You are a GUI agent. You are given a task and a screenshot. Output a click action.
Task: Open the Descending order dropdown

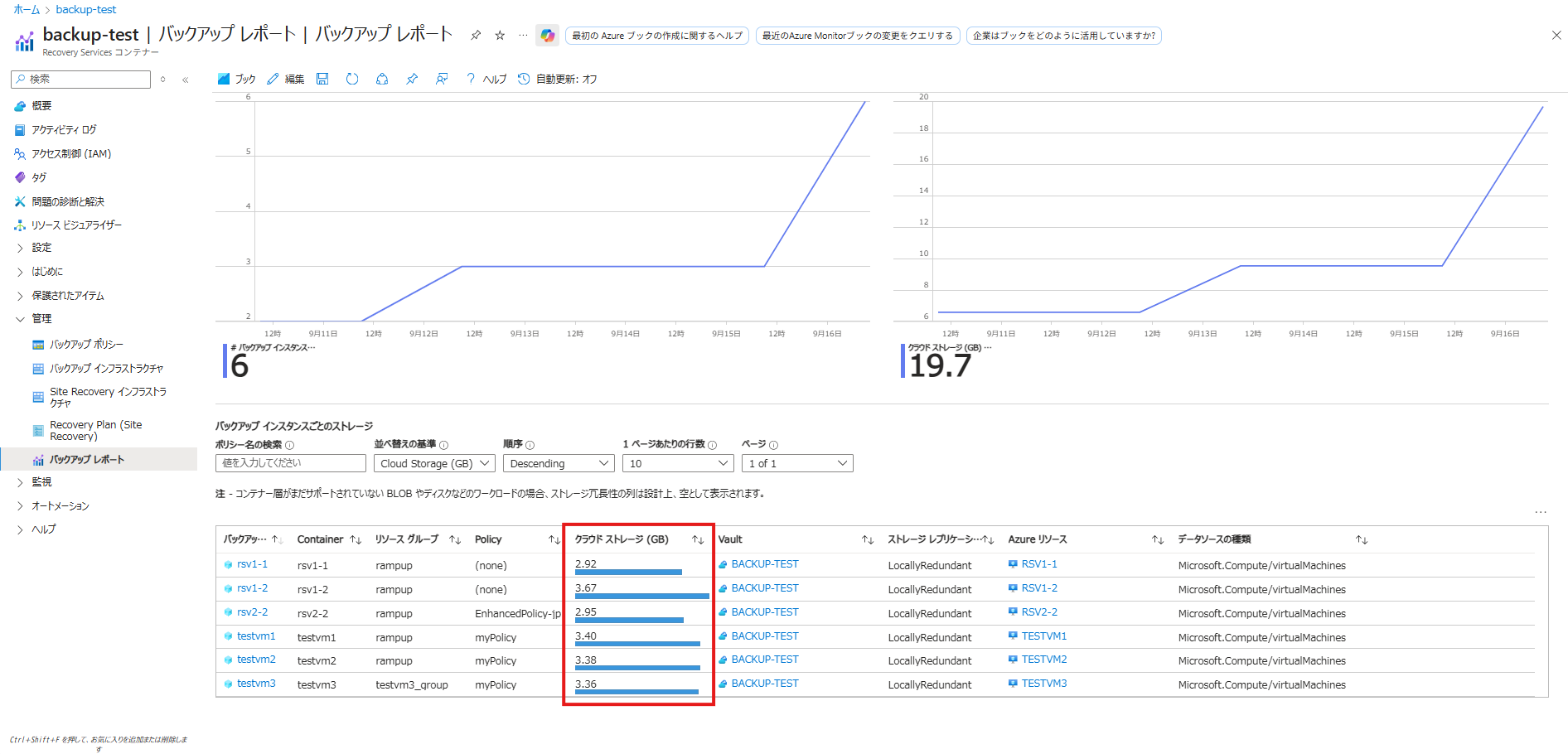559,463
